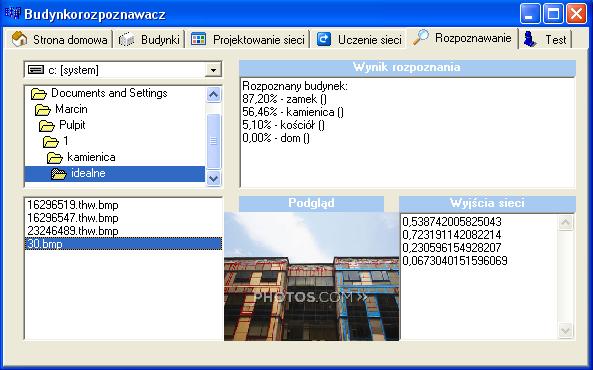Image resolution: width=593 pixels, height=370 pixels.
Task: Switch to the Budynki tab
Action: click(149, 39)
